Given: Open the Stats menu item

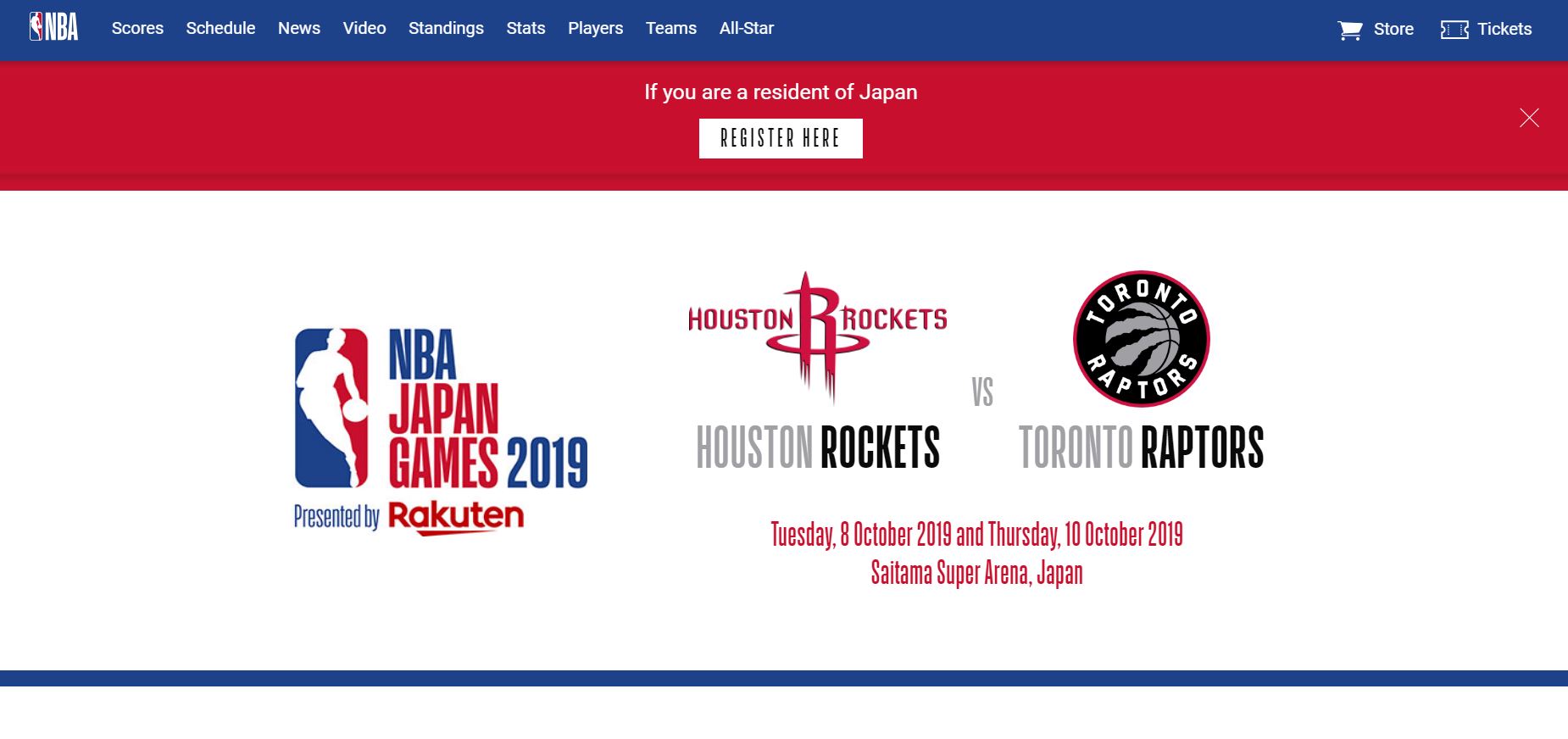Looking at the screenshot, I should click(x=525, y=28).
